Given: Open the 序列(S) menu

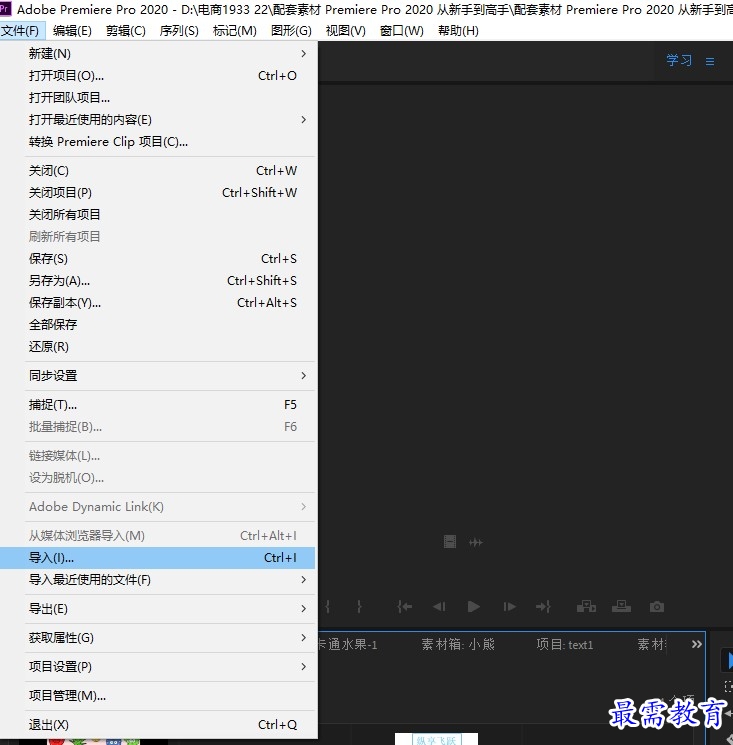Looking at the screenshot, I should [179, 31].
